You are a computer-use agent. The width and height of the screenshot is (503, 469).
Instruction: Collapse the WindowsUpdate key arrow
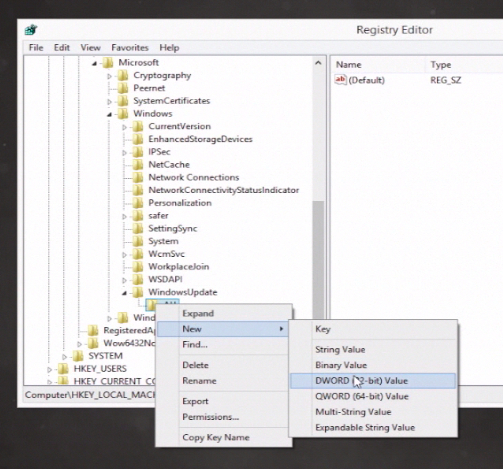pos(125,293)
